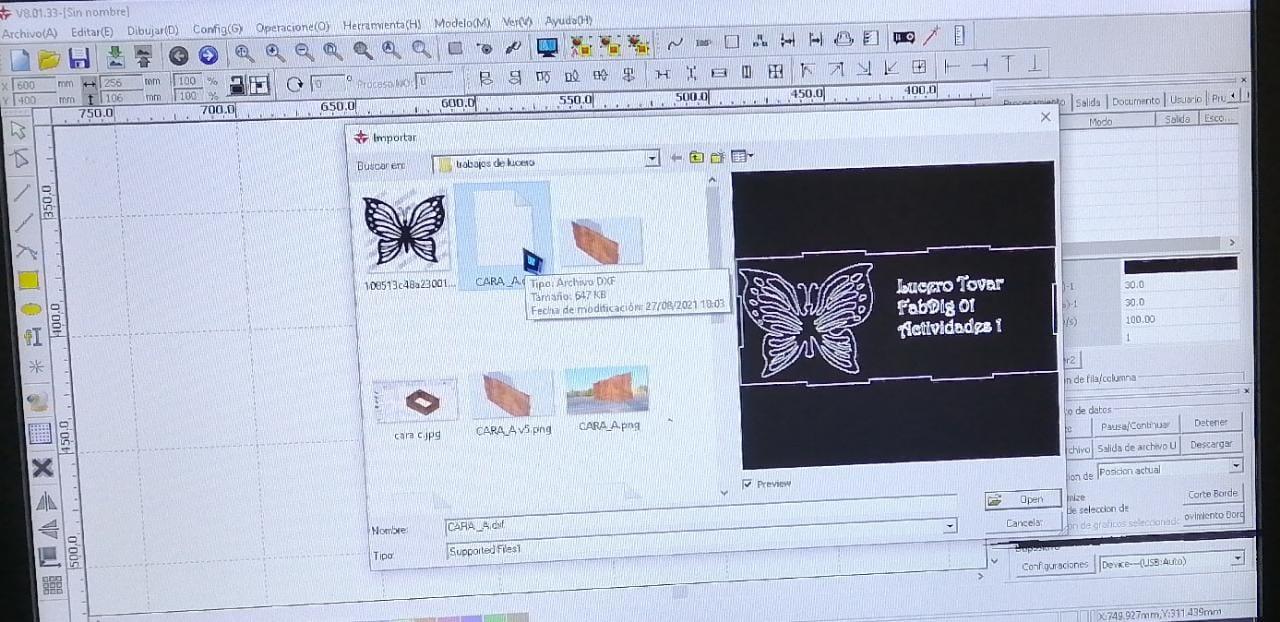Click the import icon with green down arrow

115,57
